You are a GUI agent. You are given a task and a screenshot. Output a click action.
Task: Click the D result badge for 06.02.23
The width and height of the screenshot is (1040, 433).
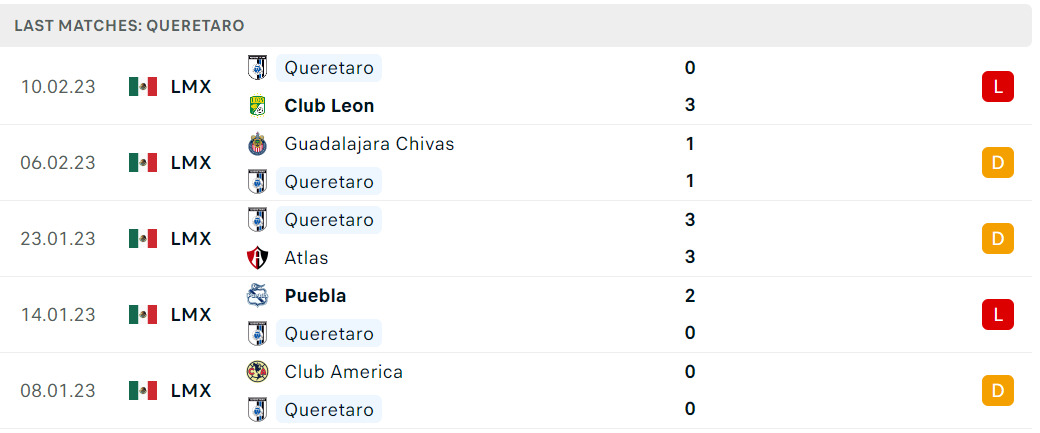click(x=998, y=162)
